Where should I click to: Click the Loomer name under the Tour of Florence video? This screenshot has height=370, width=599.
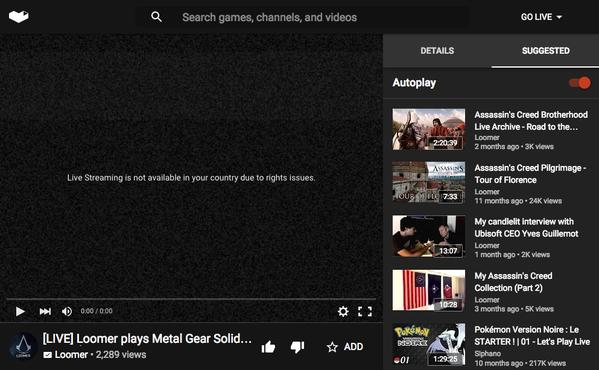(487, 192)
